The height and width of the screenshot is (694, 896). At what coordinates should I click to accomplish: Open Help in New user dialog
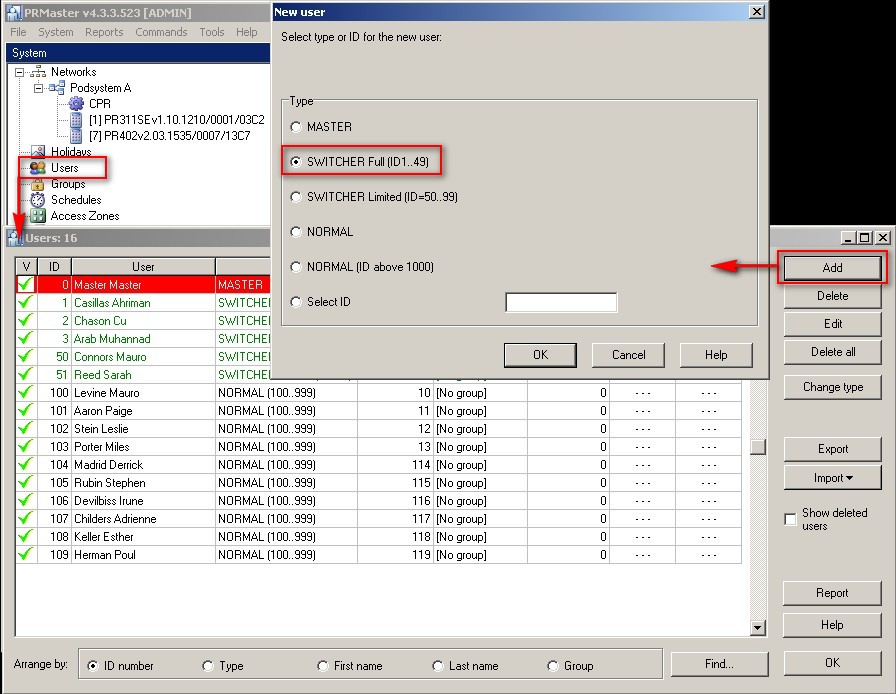click(716, 355)
